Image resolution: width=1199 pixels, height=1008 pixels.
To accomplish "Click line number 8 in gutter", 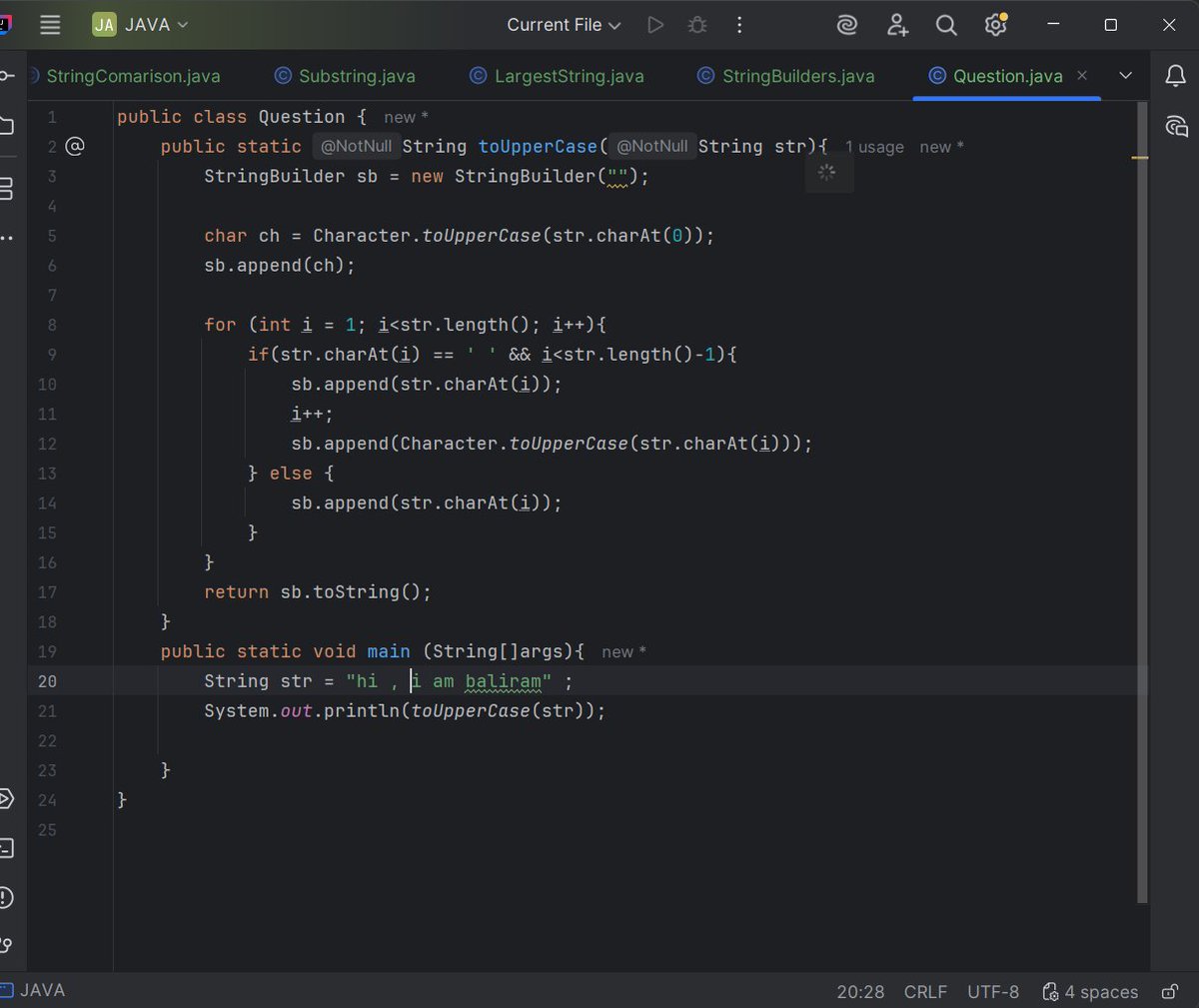I will (x=52, y=325).
